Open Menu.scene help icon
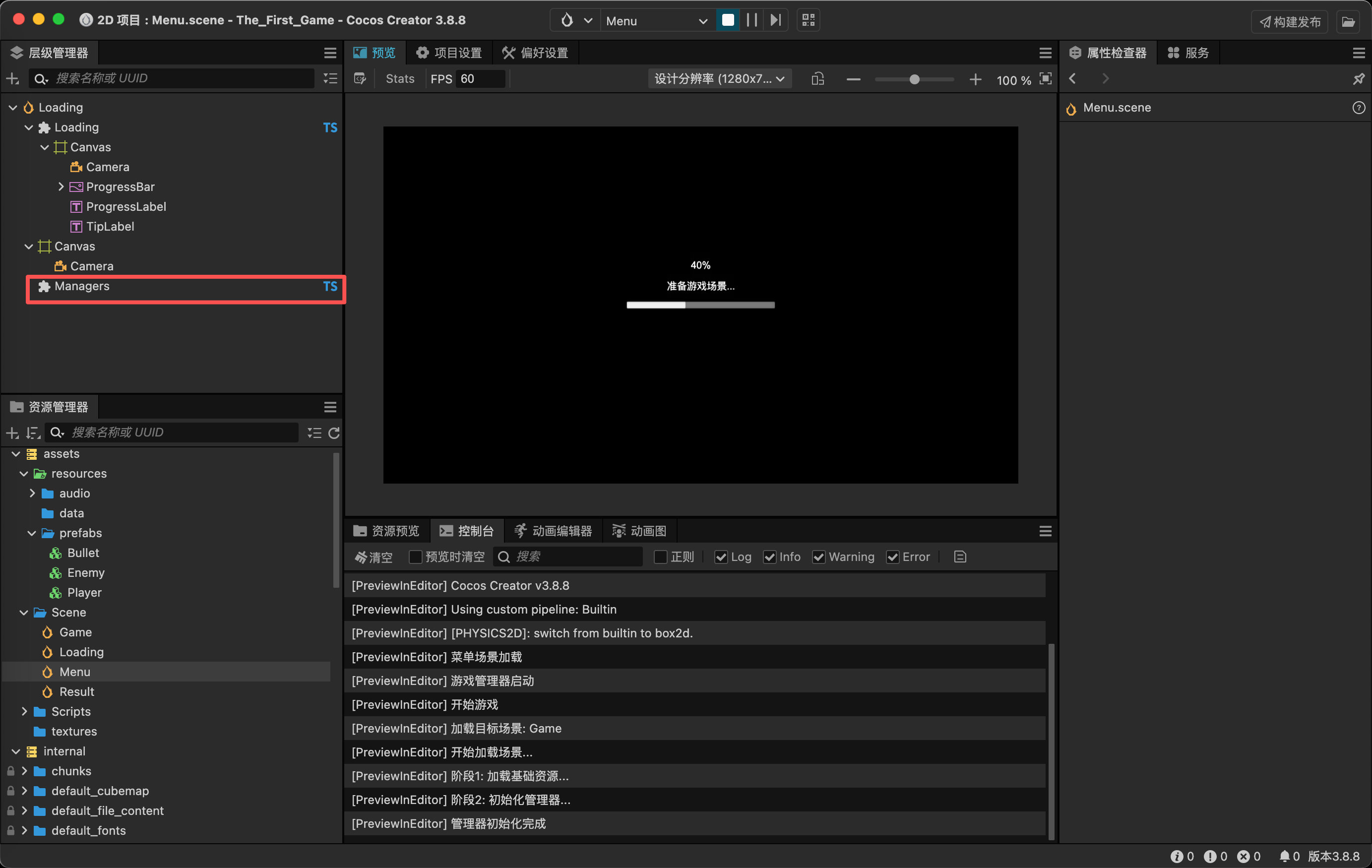 coord(1358,108)
